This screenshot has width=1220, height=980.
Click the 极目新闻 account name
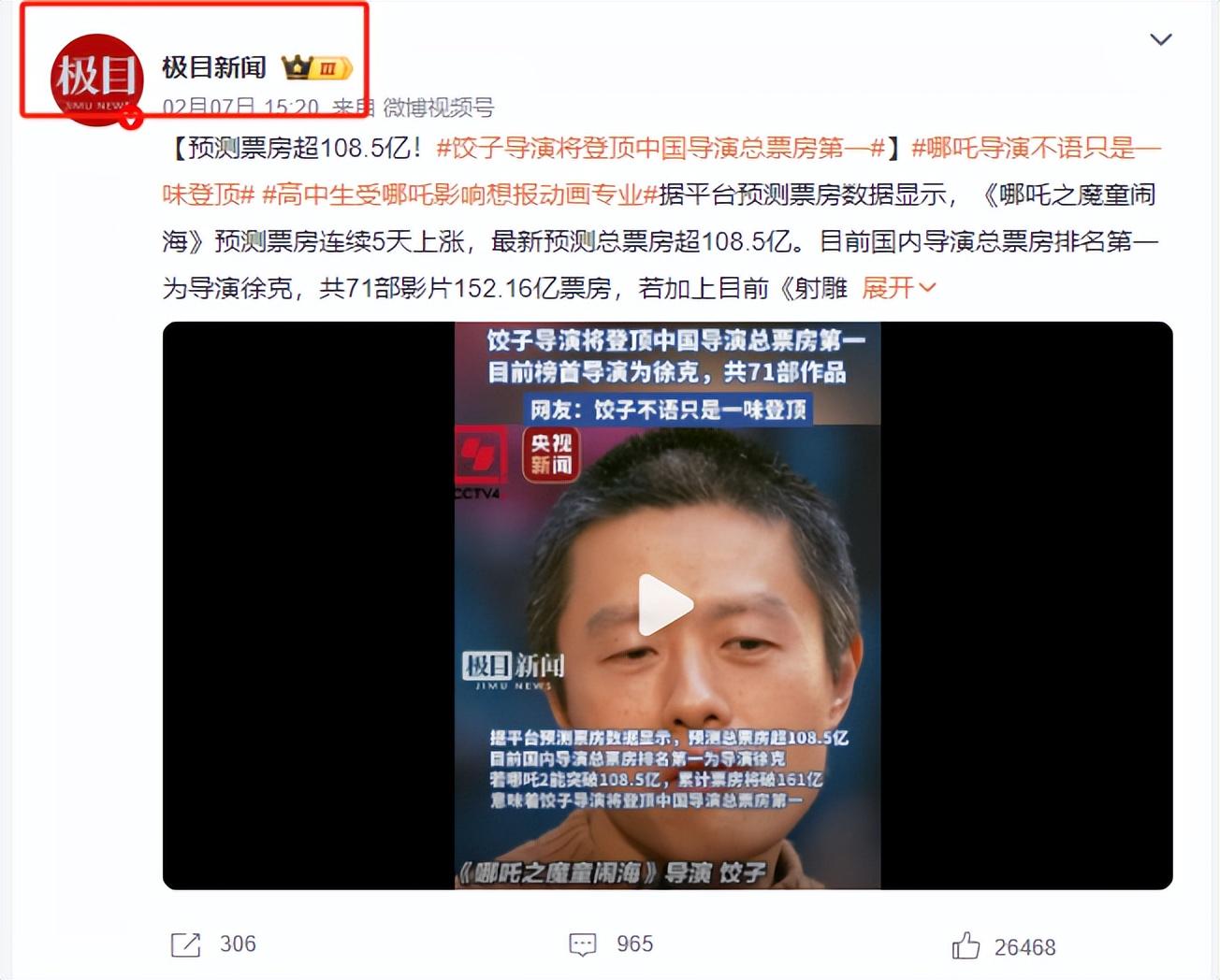(x=214, y=67)
